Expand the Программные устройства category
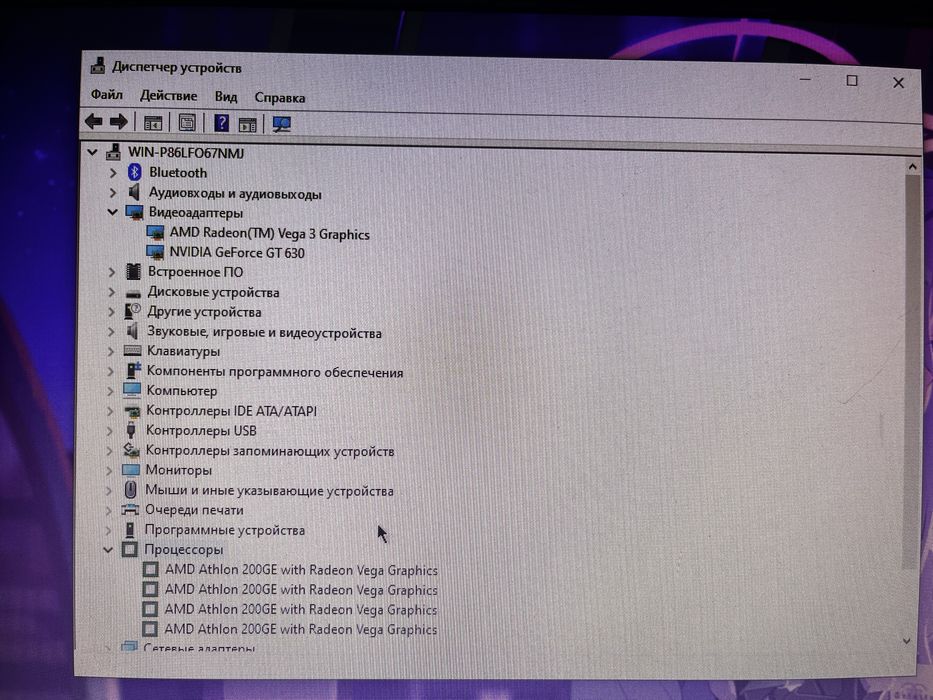933x700 pixels. click(108, 529)
